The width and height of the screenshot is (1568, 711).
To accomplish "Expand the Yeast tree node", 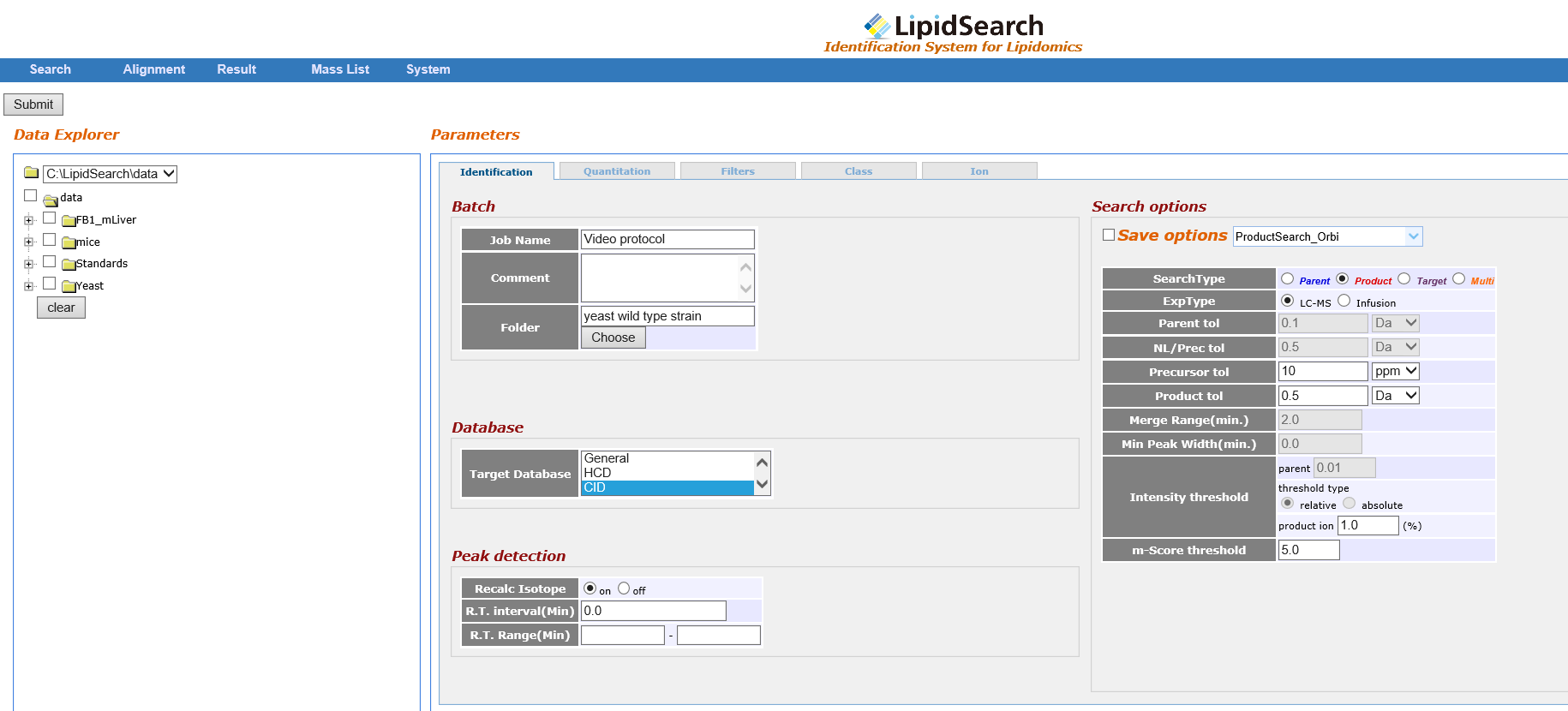I will click(29, 286).
